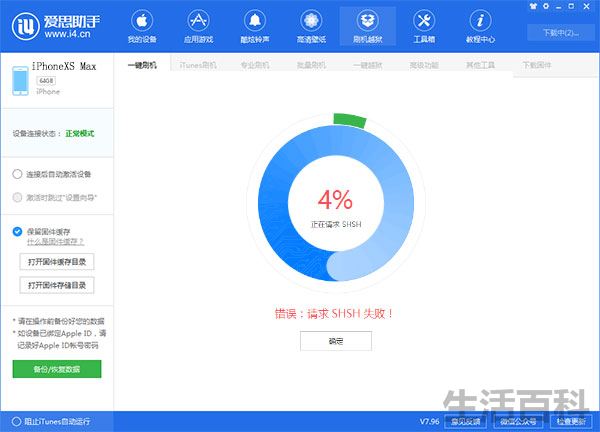Uncheck 保留固件缓存 checkbox
This screenshot has height=432, width=600.
(17, 231)
